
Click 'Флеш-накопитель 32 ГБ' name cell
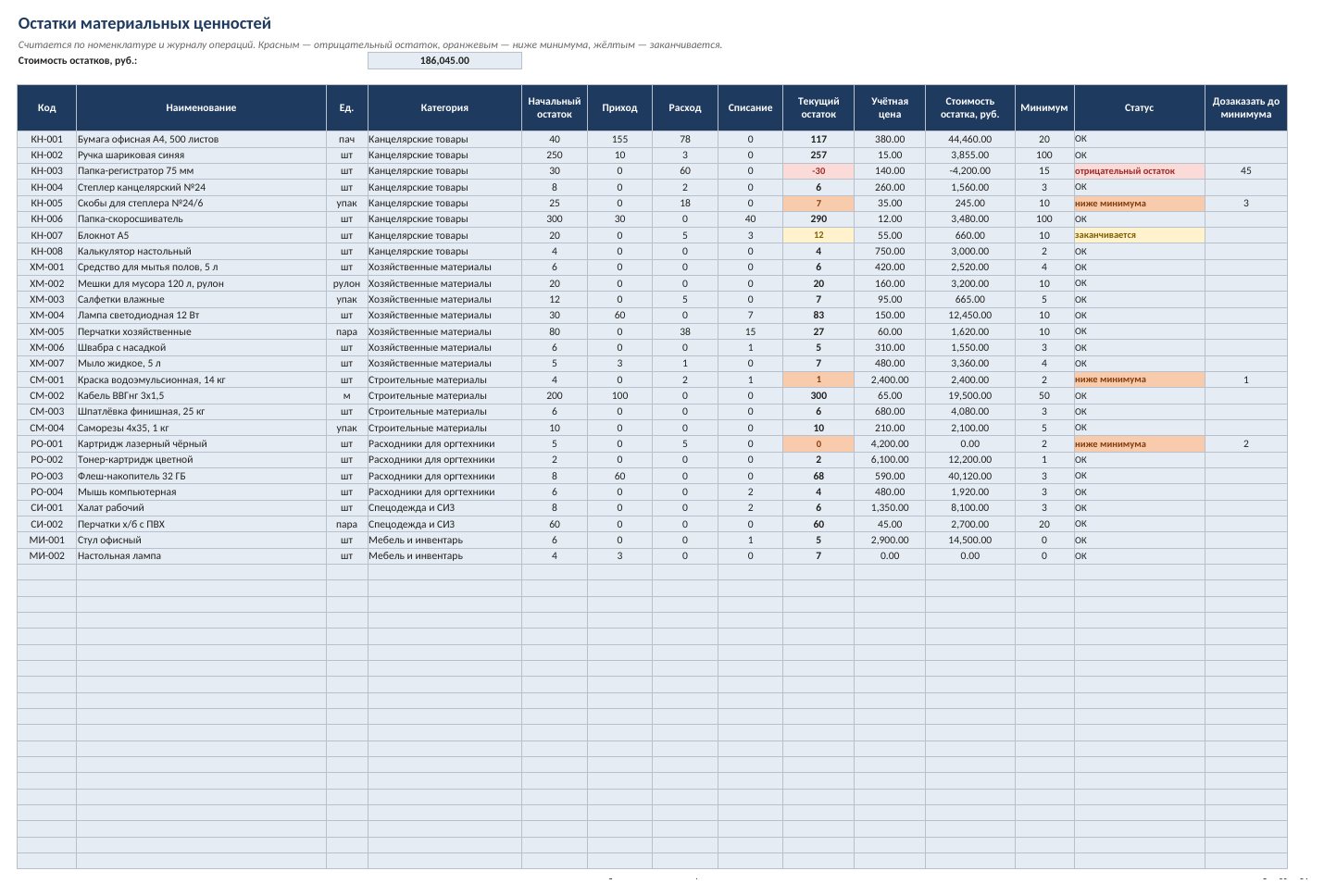(x=201, y=476)
